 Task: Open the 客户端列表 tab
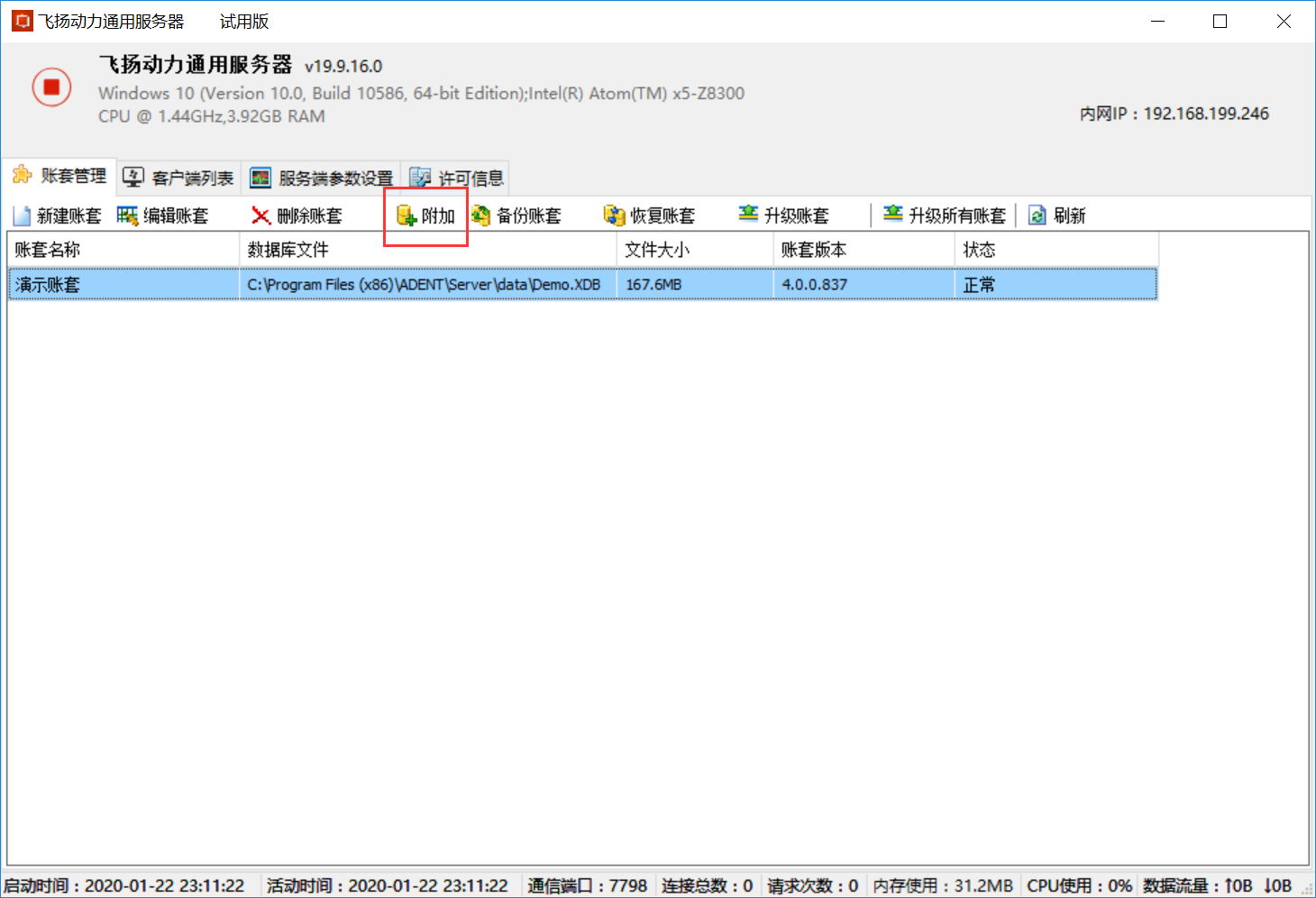[x=178, y=178]
